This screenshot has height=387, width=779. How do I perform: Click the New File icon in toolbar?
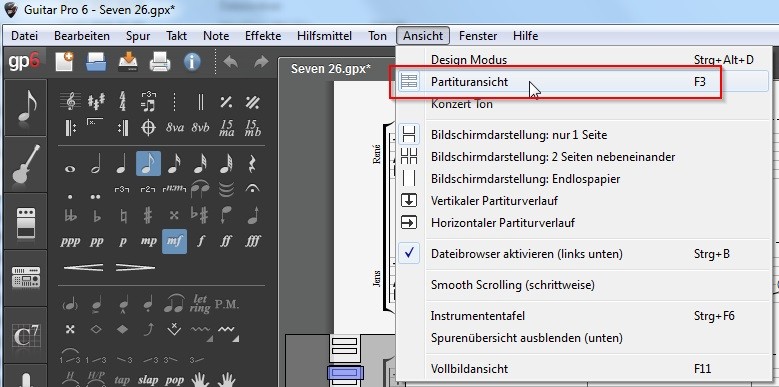tap(64, 62)
